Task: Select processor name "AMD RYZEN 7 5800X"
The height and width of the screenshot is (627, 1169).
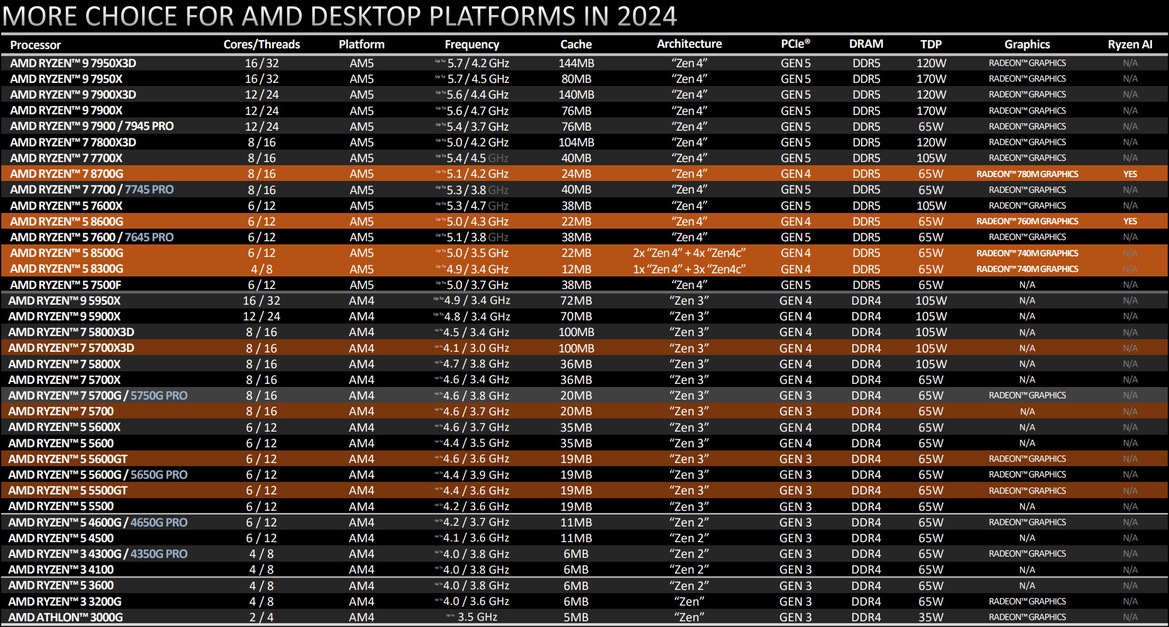Action: click(64, 364)
